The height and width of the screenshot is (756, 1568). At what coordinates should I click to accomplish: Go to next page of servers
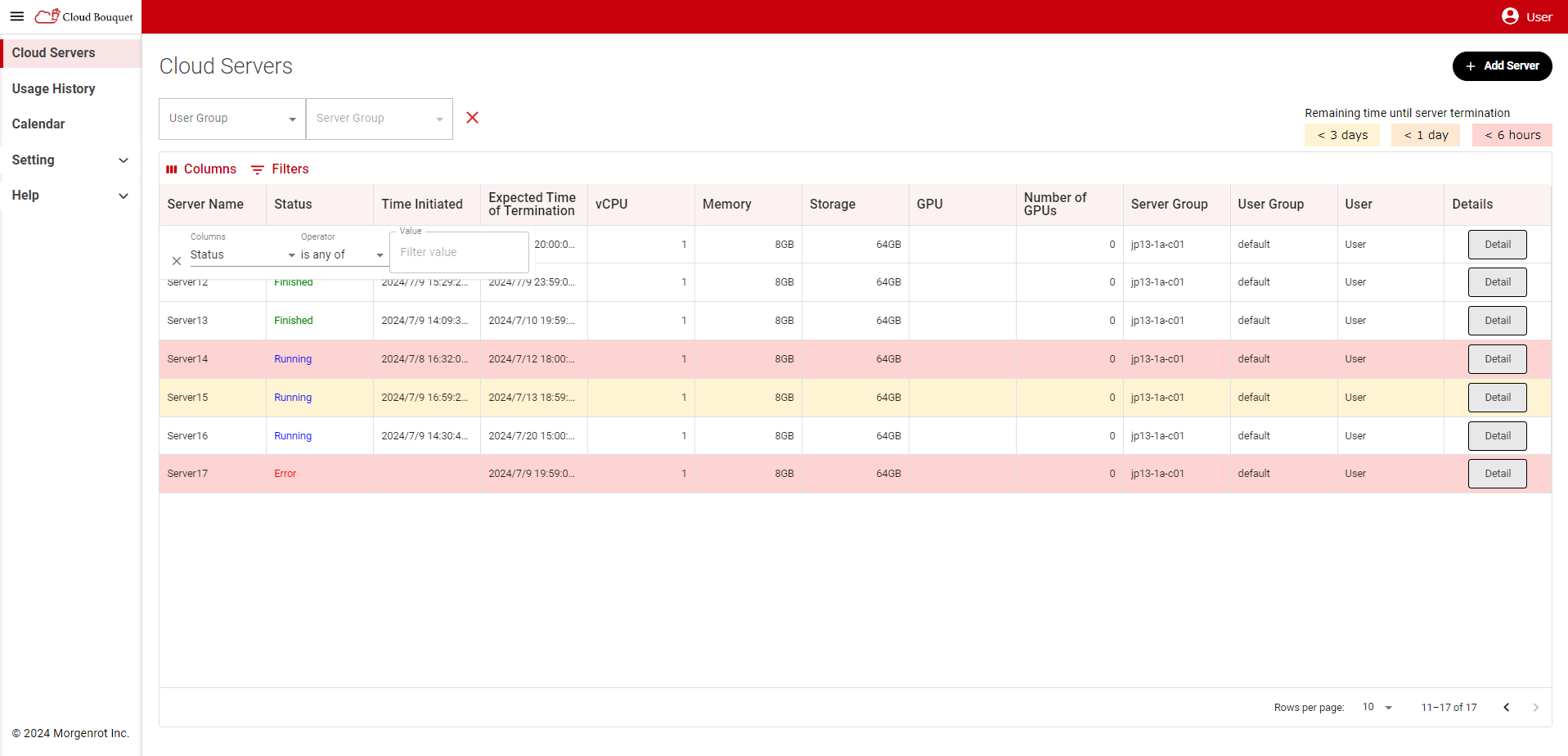1535,707
